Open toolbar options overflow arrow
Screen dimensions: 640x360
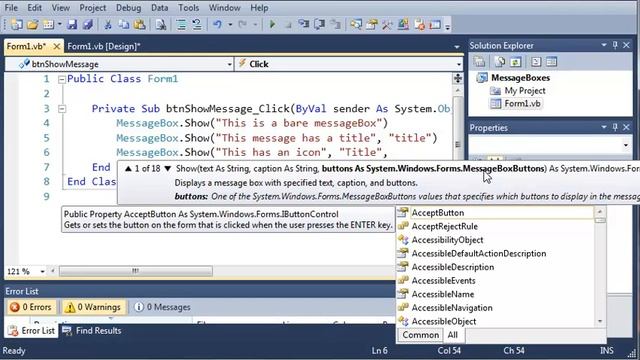tap(447, 27)
